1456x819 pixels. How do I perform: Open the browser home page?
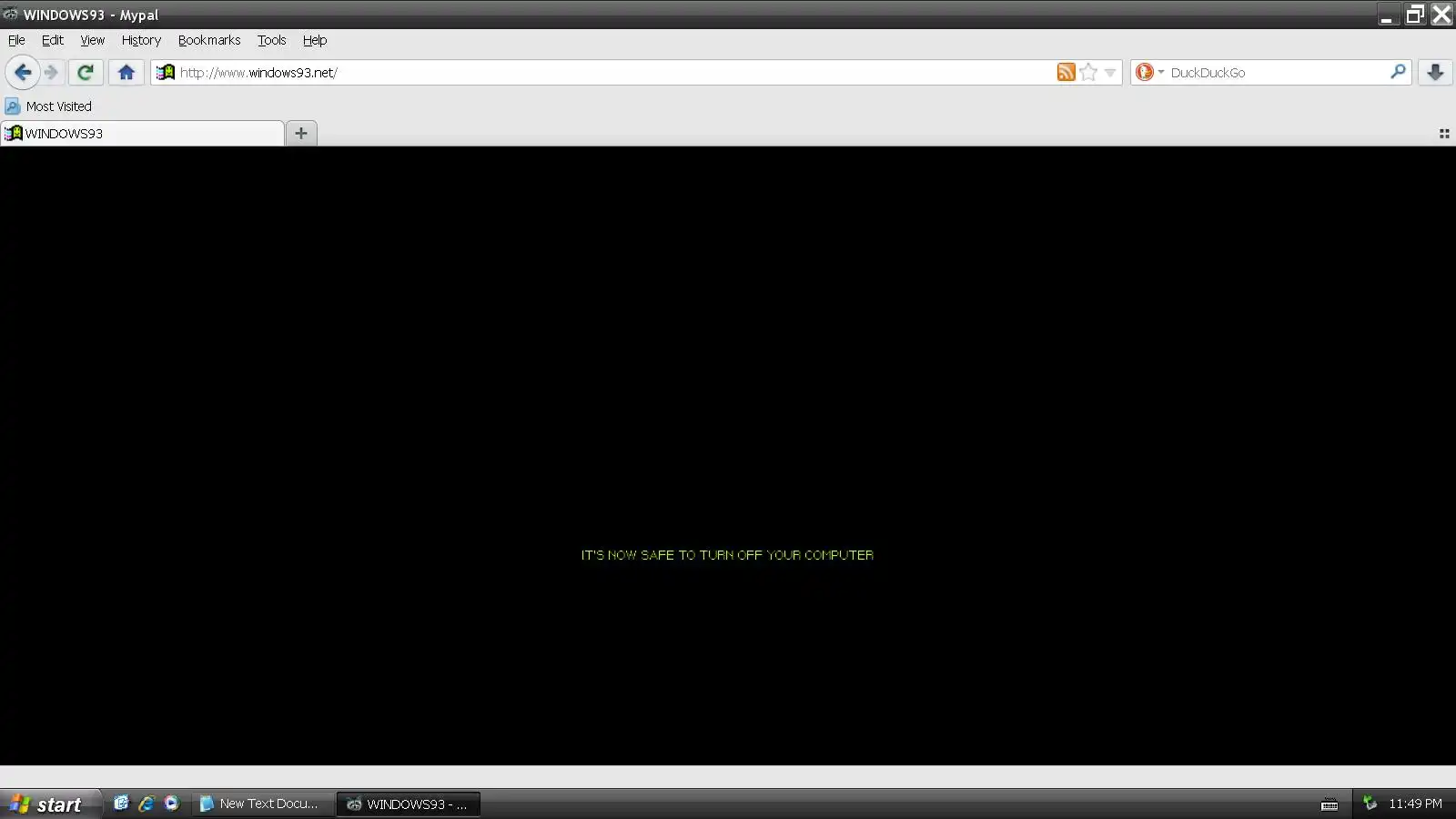point(126,72)
